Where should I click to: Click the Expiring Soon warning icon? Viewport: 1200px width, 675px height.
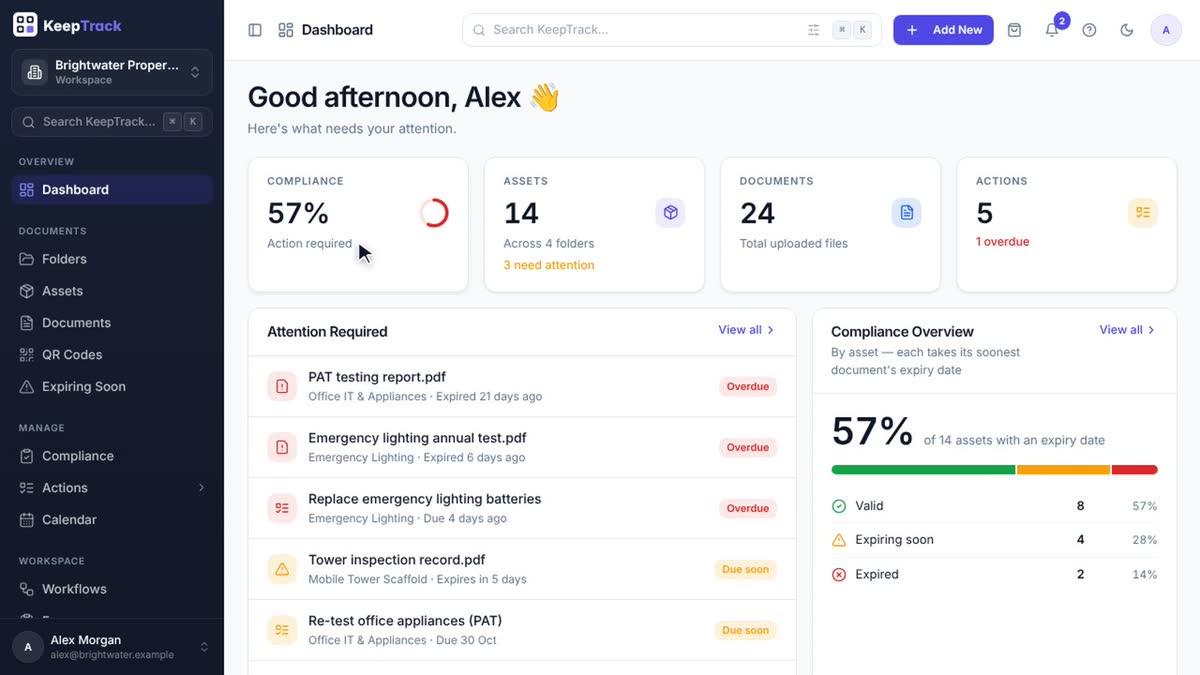click(x=27, y=387)
